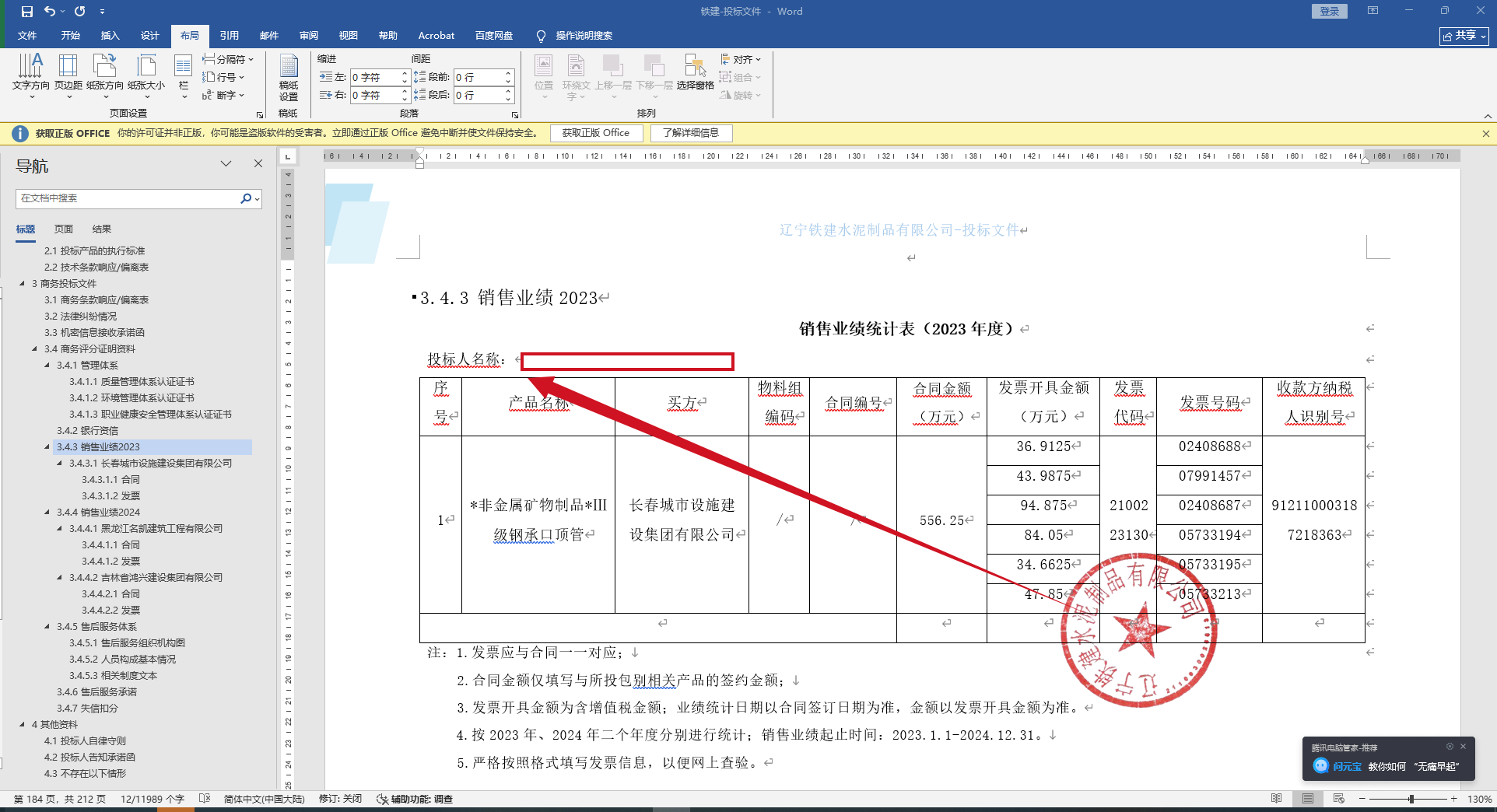Click the left indent (缩进 左) field
This screenshot has height=812, width=1497.
tap(375, 77)
